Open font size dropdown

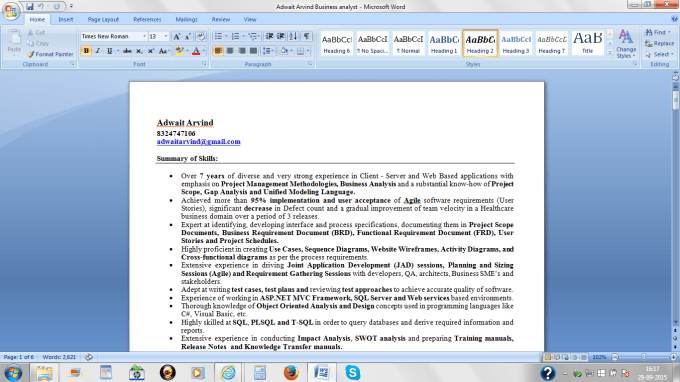coord(166,36)
